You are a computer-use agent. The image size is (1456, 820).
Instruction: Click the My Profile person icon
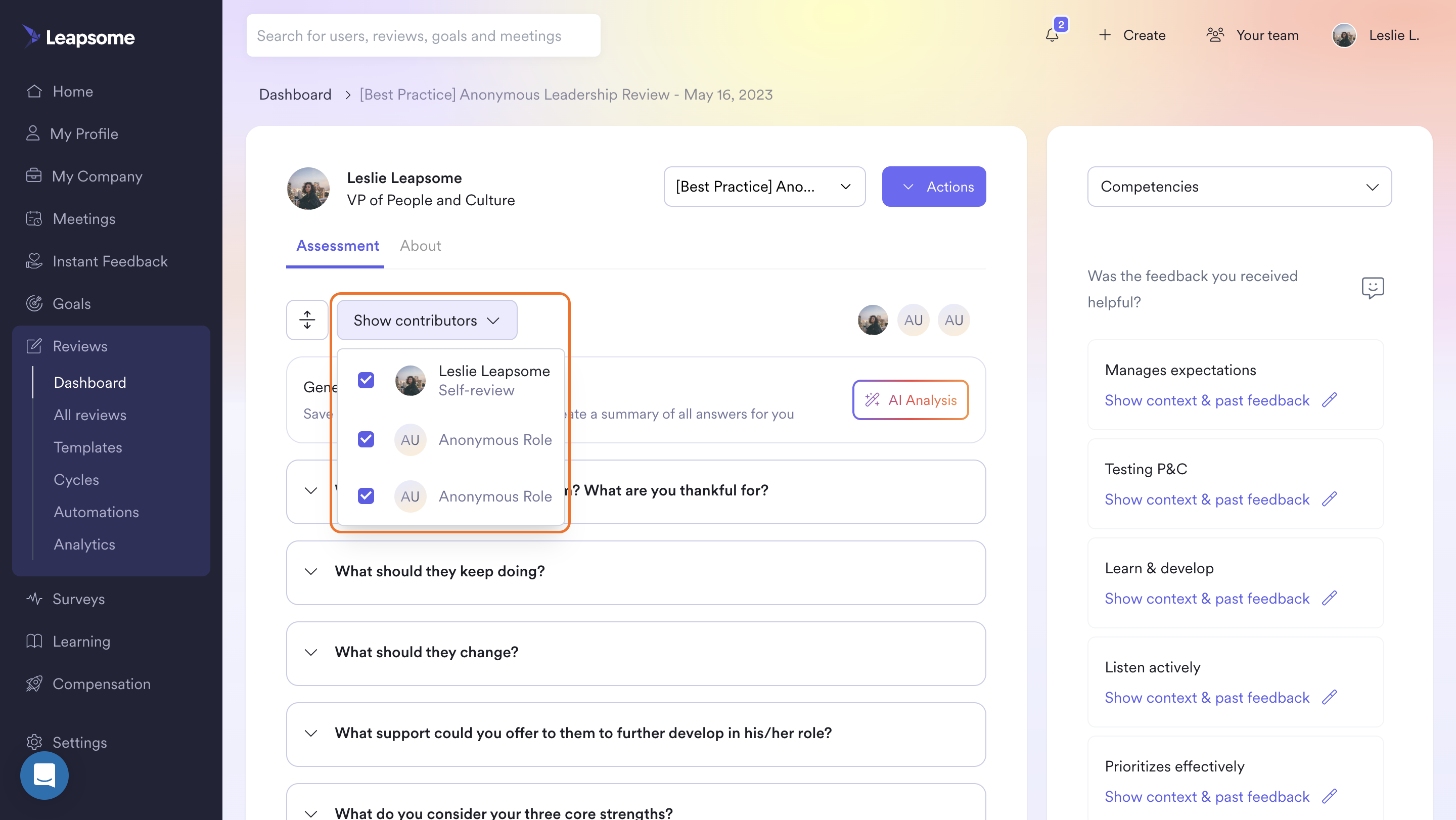tap(33, 133)
